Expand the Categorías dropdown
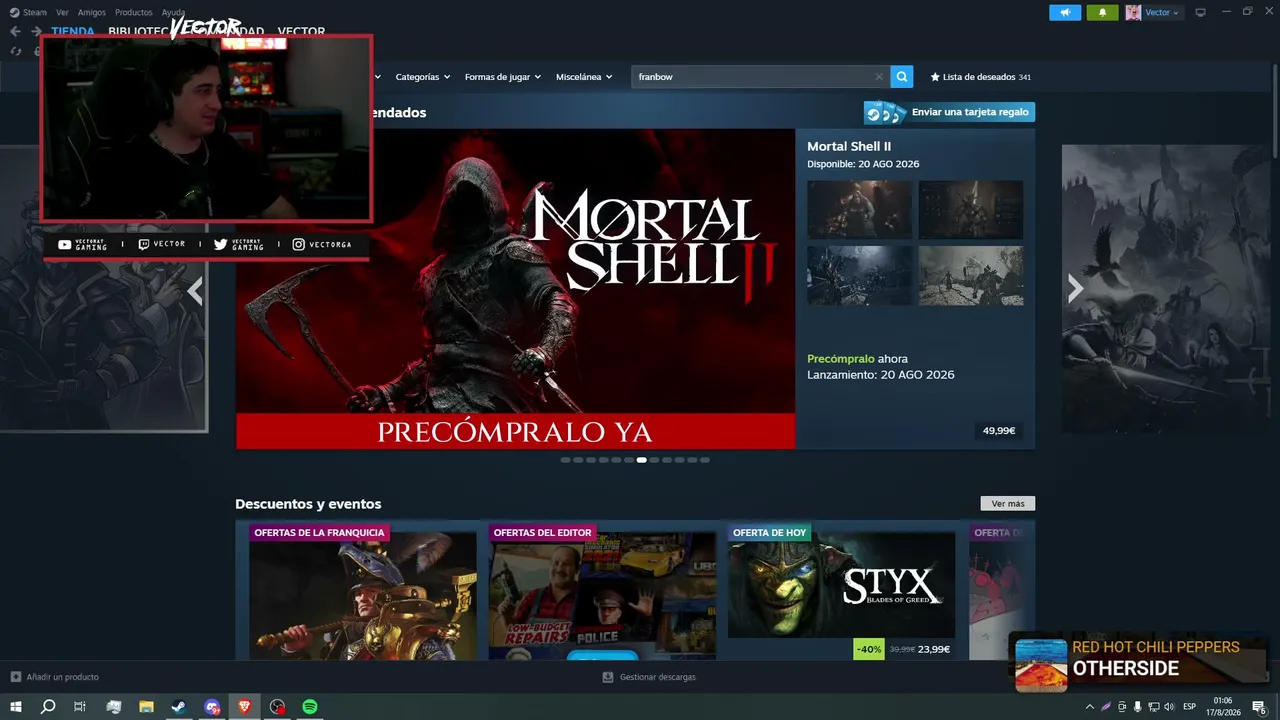Image resolution: width=1280 pixels, height=720 pixels. pos(423,77)
